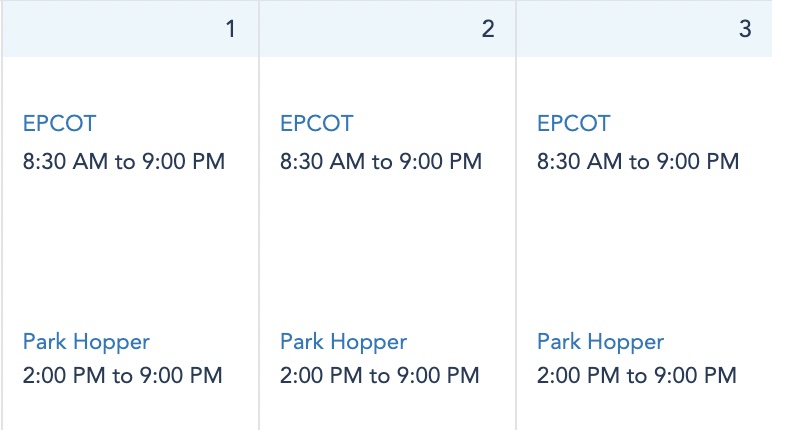
Task: Click Park Hopper 2:00 PM hours, day 1
Action: pyautogui.click(x=122, y=377)
